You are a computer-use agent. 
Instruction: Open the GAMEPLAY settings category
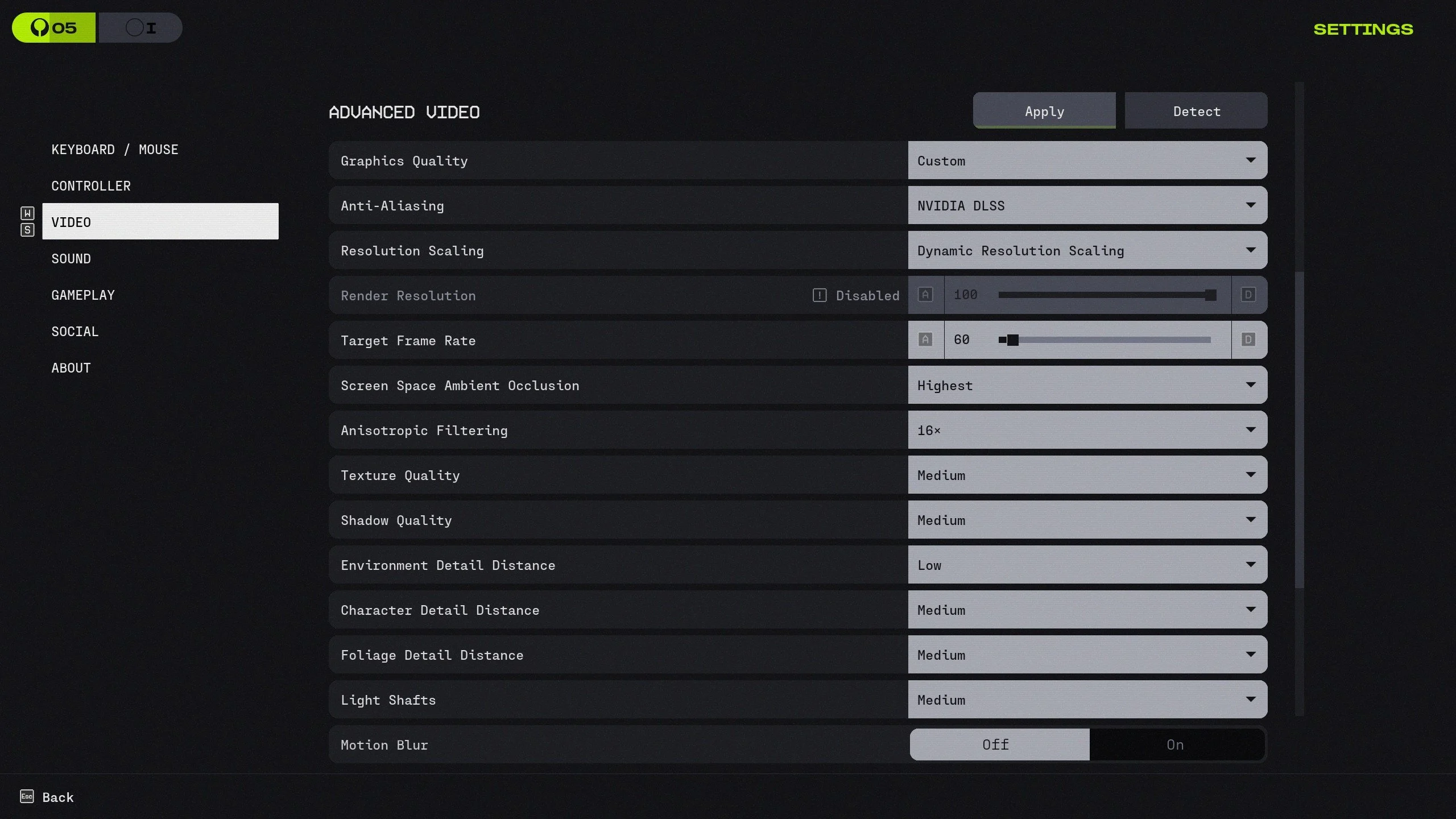pos(83,295)
